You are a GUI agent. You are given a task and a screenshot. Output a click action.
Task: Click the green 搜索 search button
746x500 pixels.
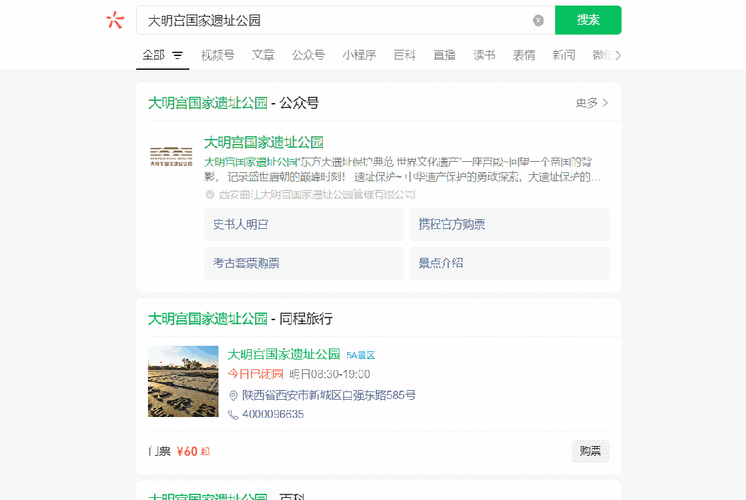(588, 20)
